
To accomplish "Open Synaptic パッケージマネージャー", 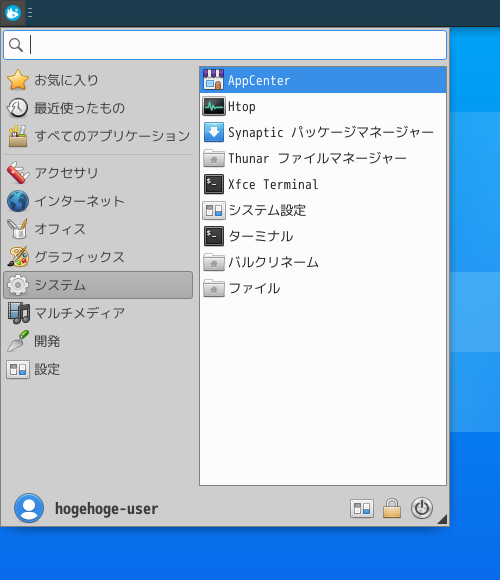I will (x=323, y=132).
